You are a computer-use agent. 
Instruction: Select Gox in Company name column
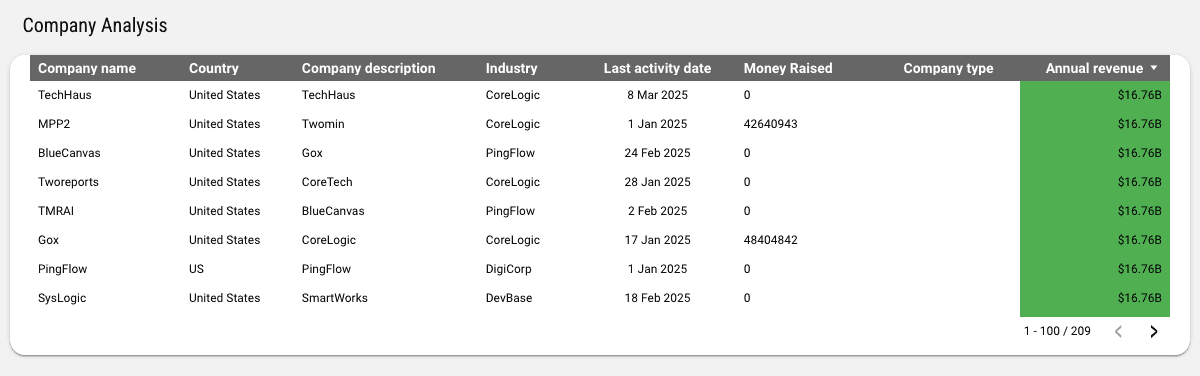click(x=49, y=240)
